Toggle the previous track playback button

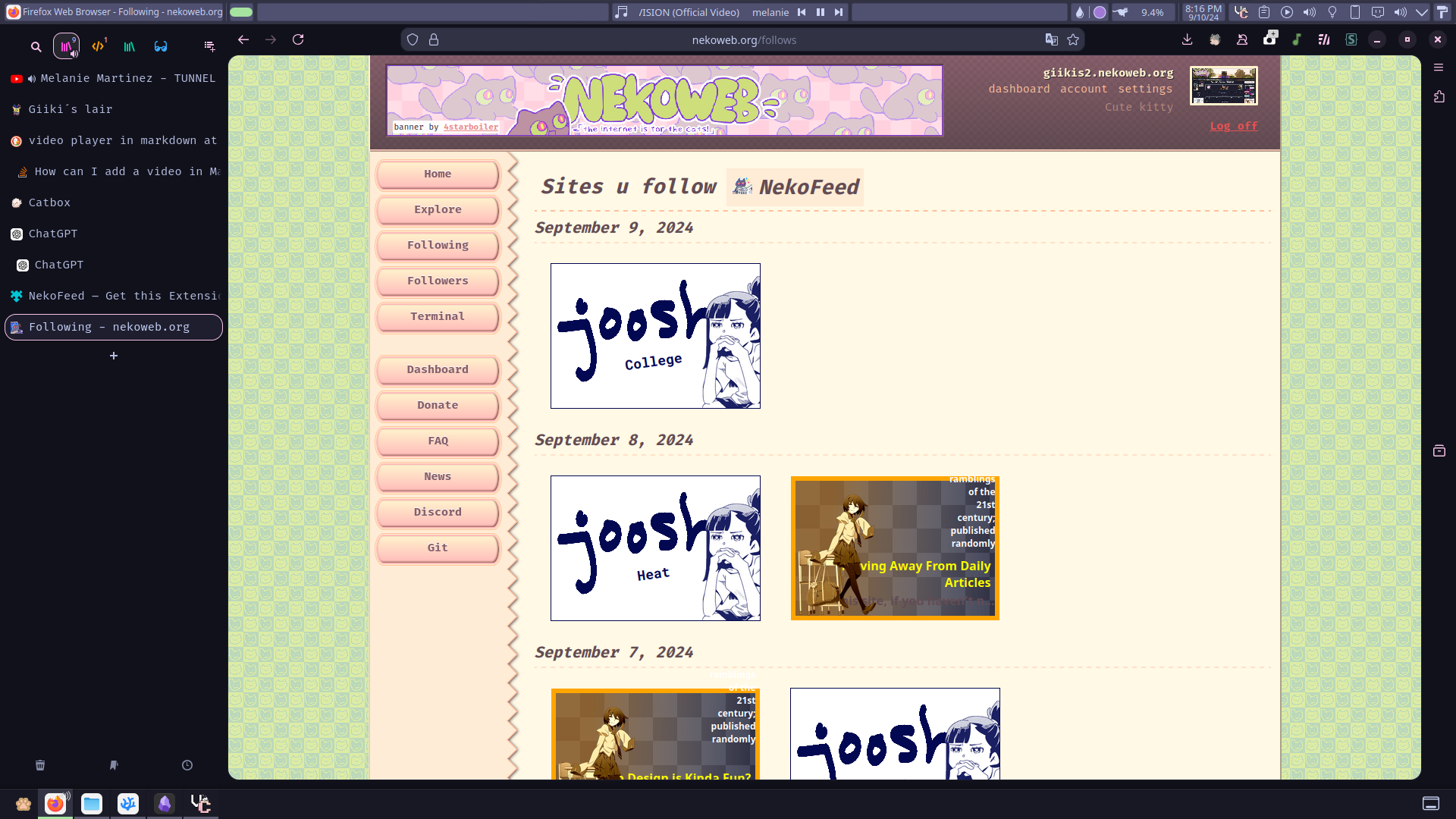[x=801, y=12]
